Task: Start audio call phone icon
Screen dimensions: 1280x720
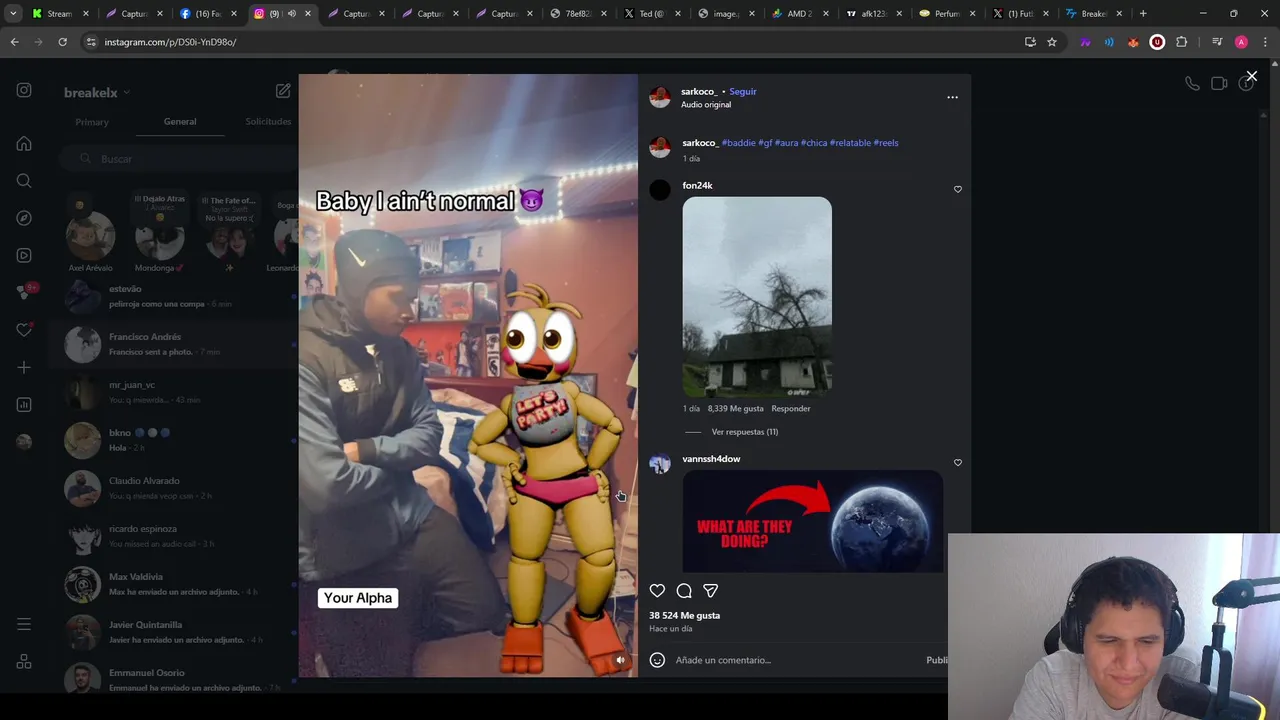Action: (1192, 83)
